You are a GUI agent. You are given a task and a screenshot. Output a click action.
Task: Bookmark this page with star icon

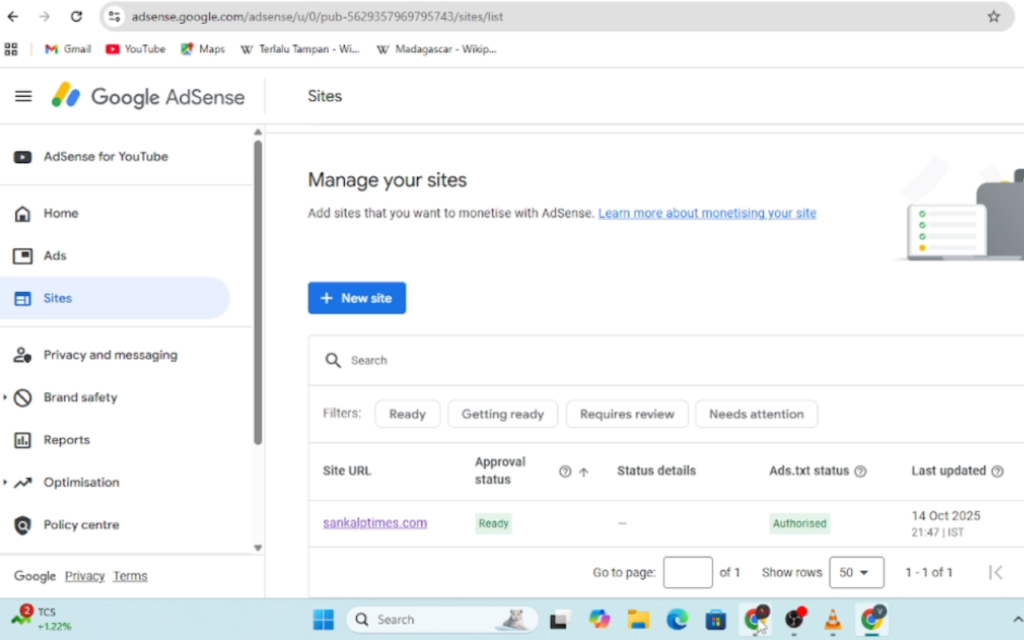point(993,16)
